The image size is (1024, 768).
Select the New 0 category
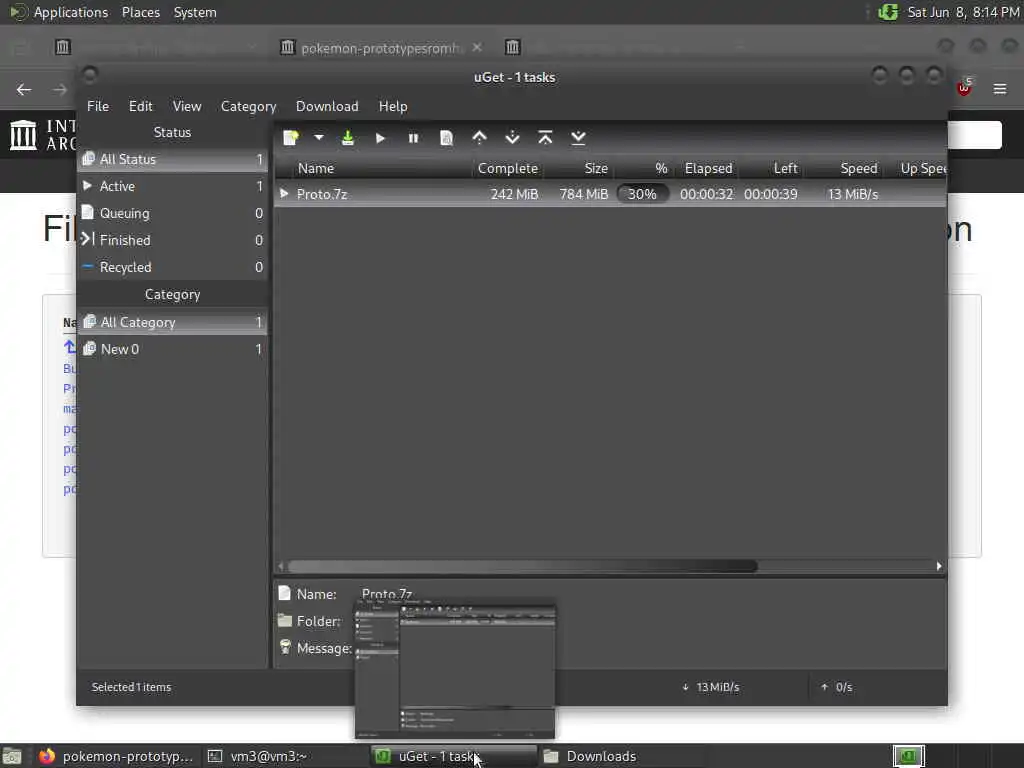[x=172, y=349]
